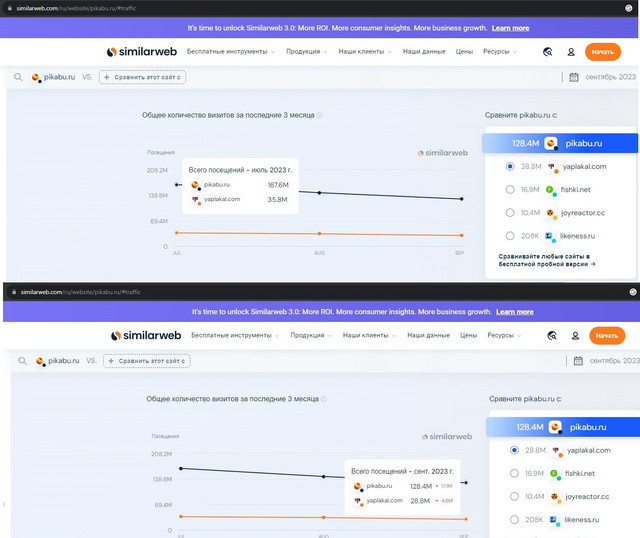The width and height of the screenshot is (640, 538).
Task: Click the address bar URL in the top browser
Action: pyautogui.click(x=76, y=8)
